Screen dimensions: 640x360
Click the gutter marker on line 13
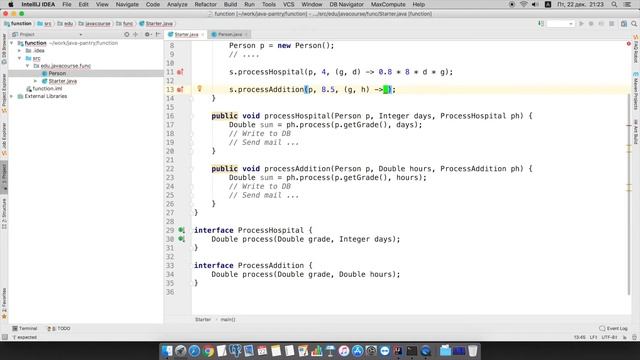[x=180, y=90]
